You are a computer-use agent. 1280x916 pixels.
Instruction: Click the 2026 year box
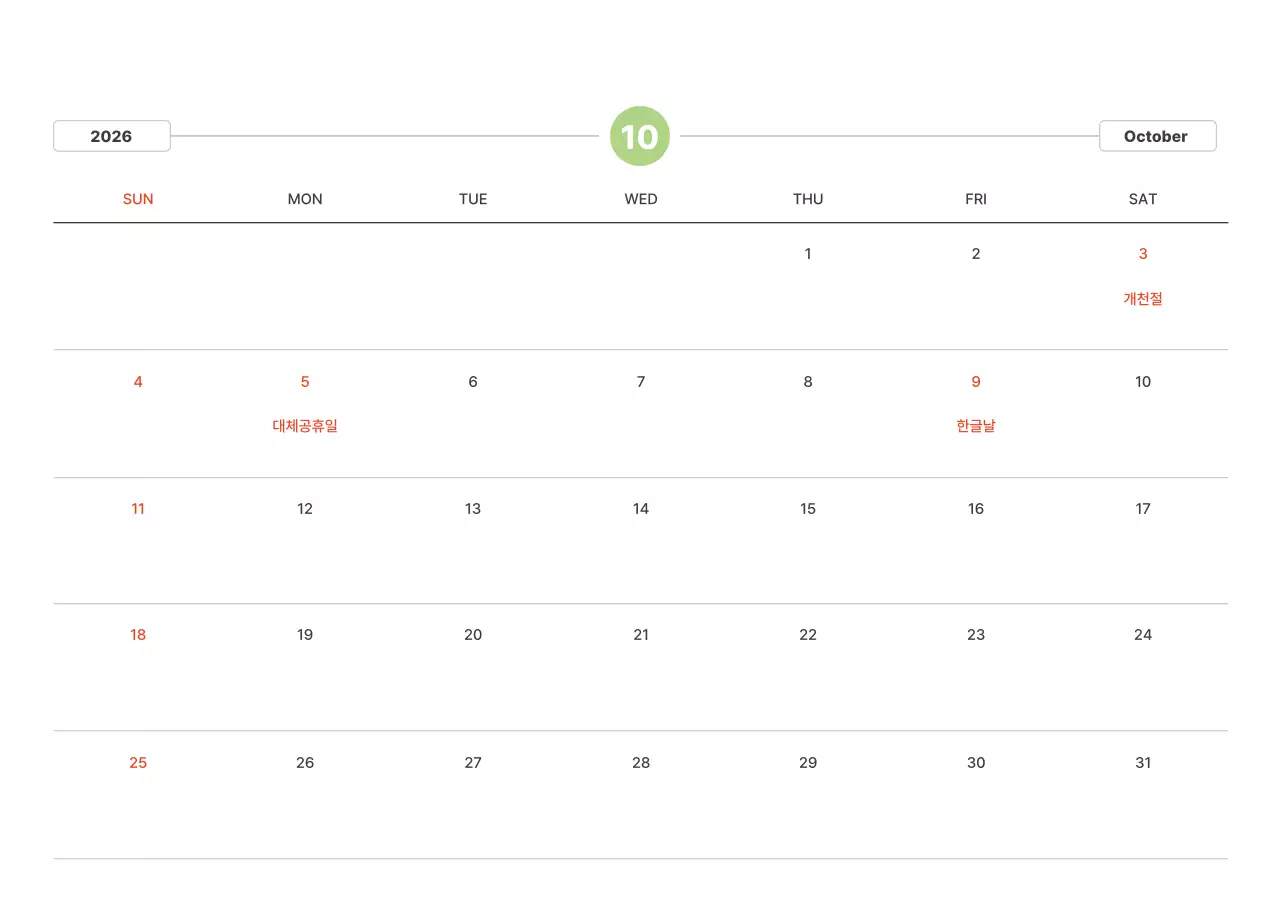112,136
